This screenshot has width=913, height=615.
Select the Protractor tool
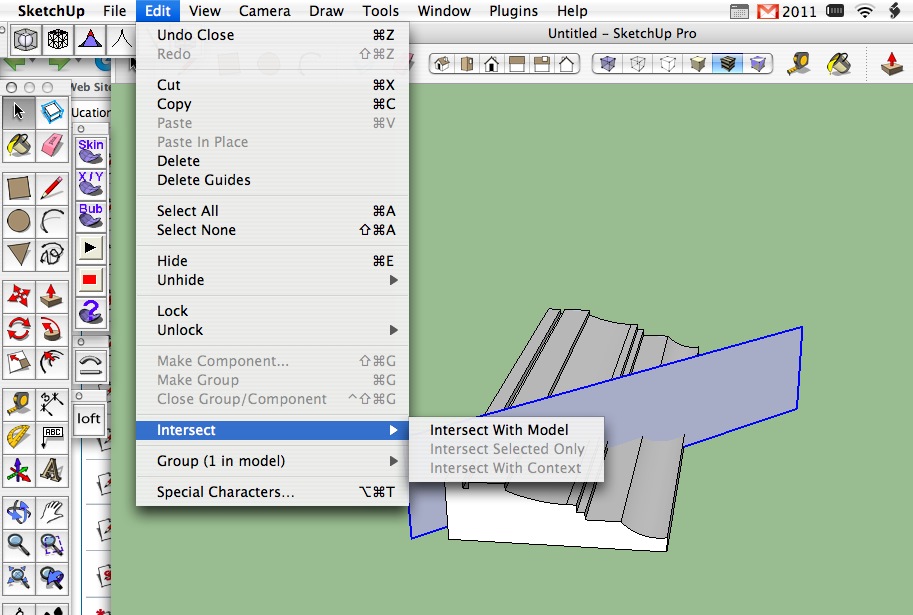tap(18, 437)
